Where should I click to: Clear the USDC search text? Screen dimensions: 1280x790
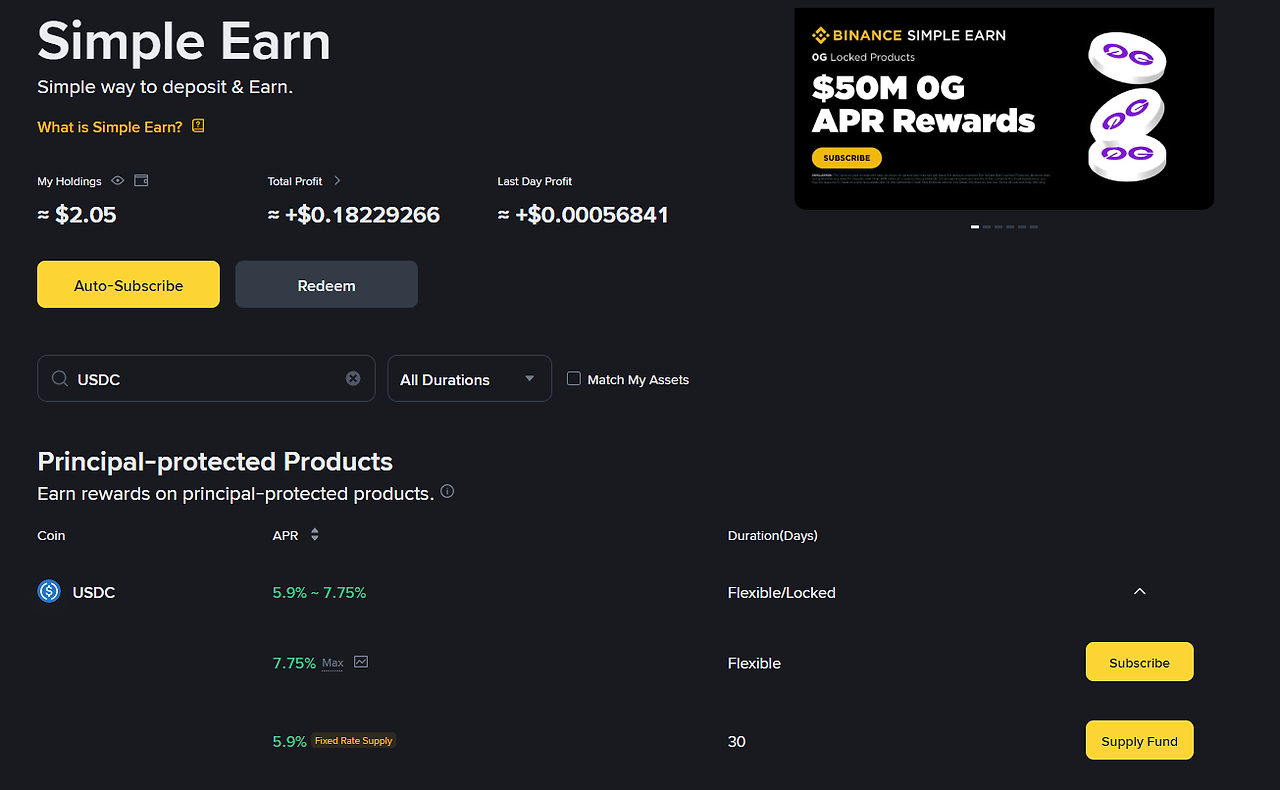coord(353,378)
